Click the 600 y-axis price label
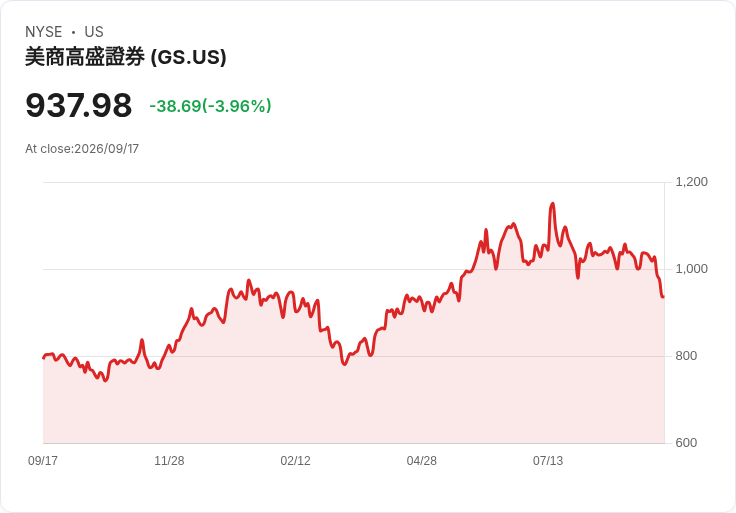736x513 pixels. [x=686, y=443]
